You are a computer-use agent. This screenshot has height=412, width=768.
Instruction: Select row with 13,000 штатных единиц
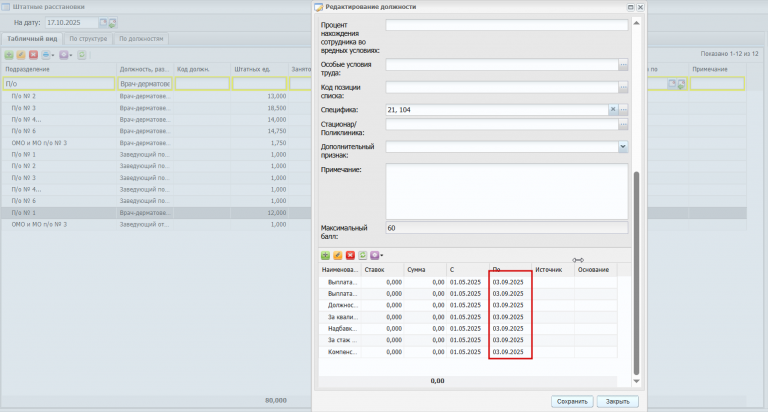pyautogui.click(x=156, y=96)
